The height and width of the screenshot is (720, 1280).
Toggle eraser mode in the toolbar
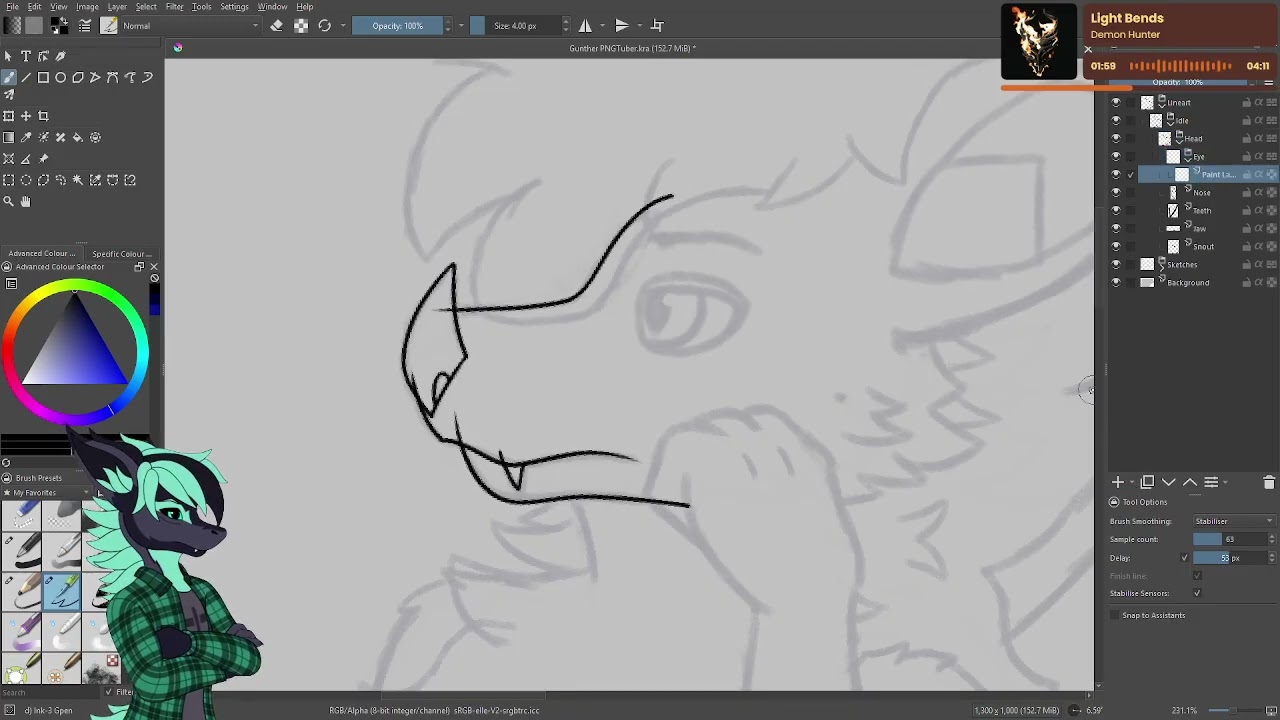pos(277,25)
